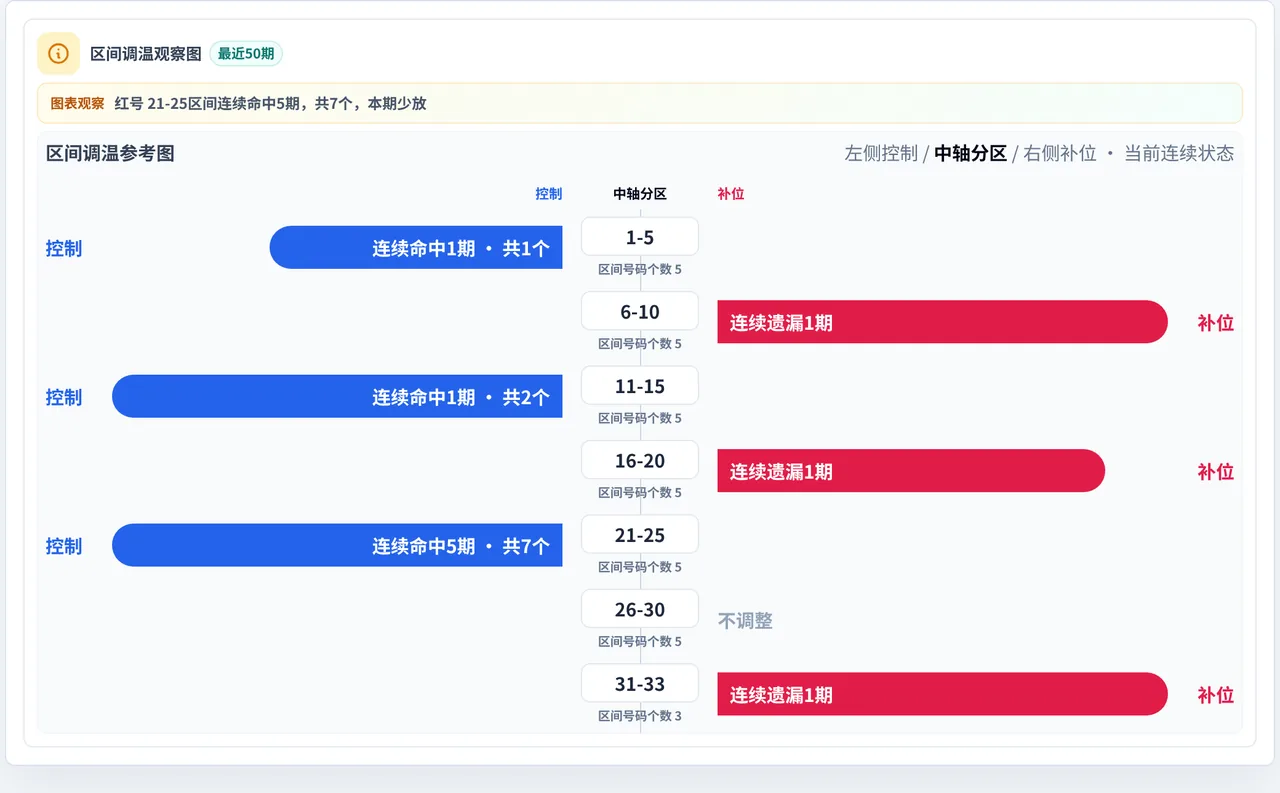1280x793 pixels.
Task: Click the 6-10 interval box
Action: pyautogui.click(x=640, y=311)
